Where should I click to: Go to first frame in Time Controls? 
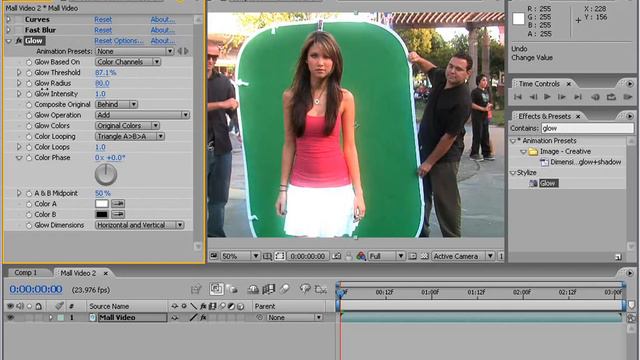518,97
